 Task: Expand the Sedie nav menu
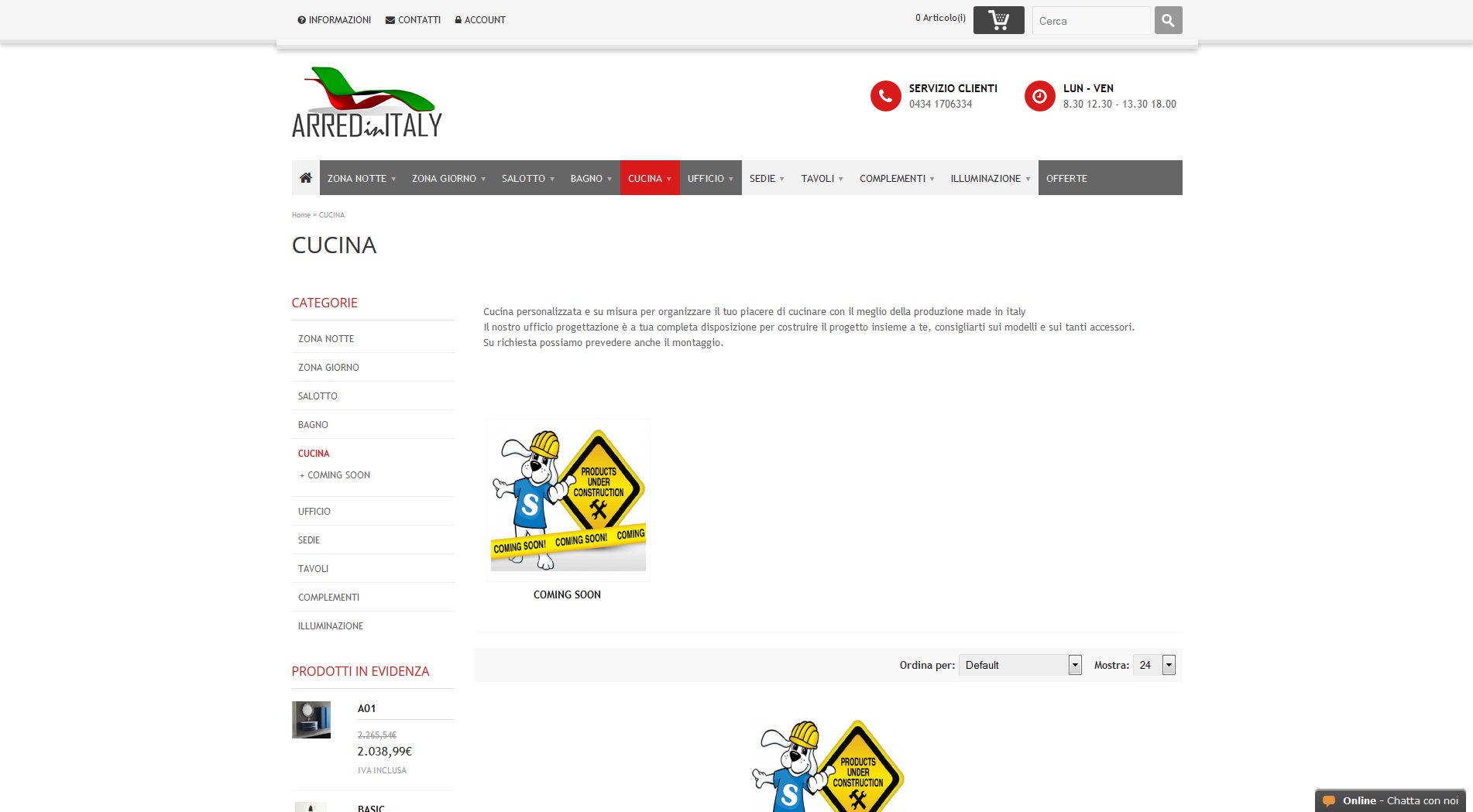[x=767, y=178]
